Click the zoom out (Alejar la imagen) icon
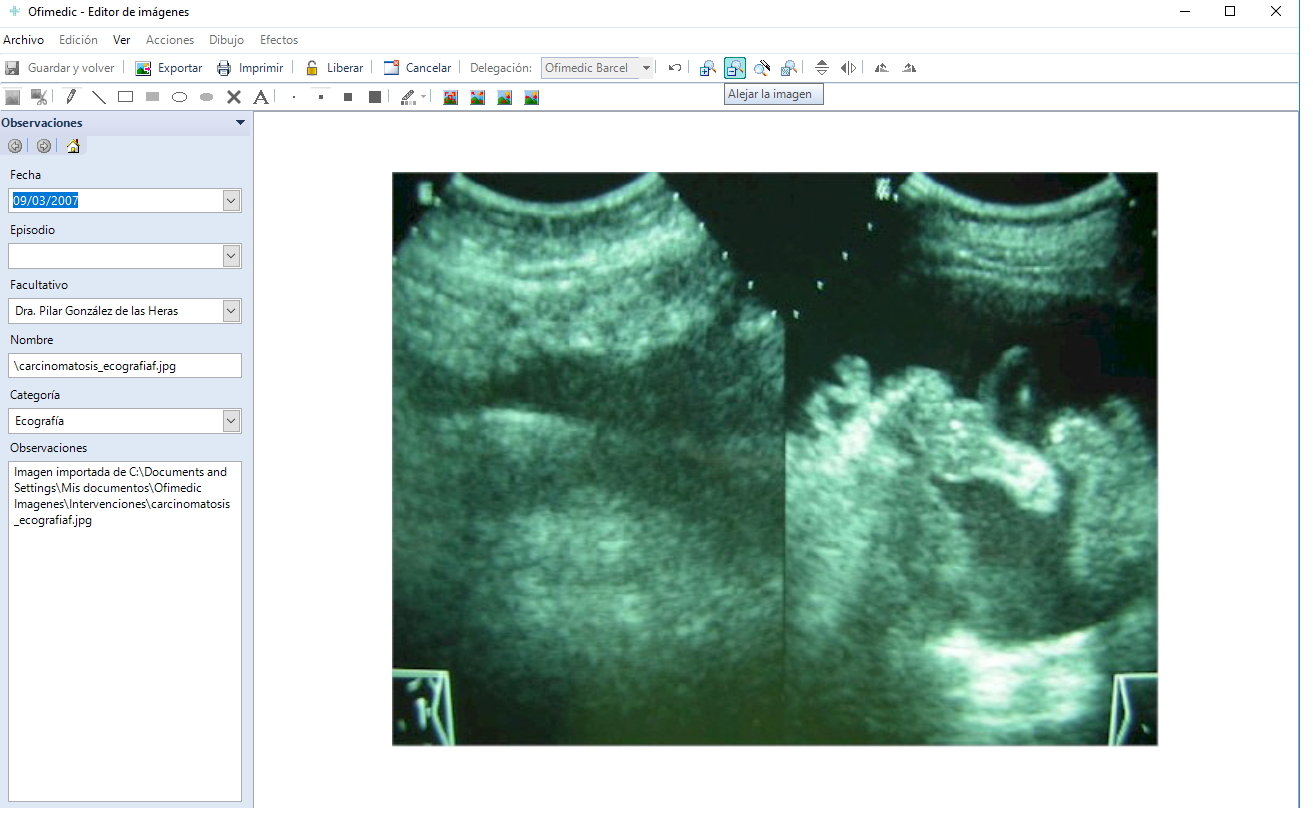The height and width of the screenshot is (825, 1313). pyautogui.click(x=734, y=68)
